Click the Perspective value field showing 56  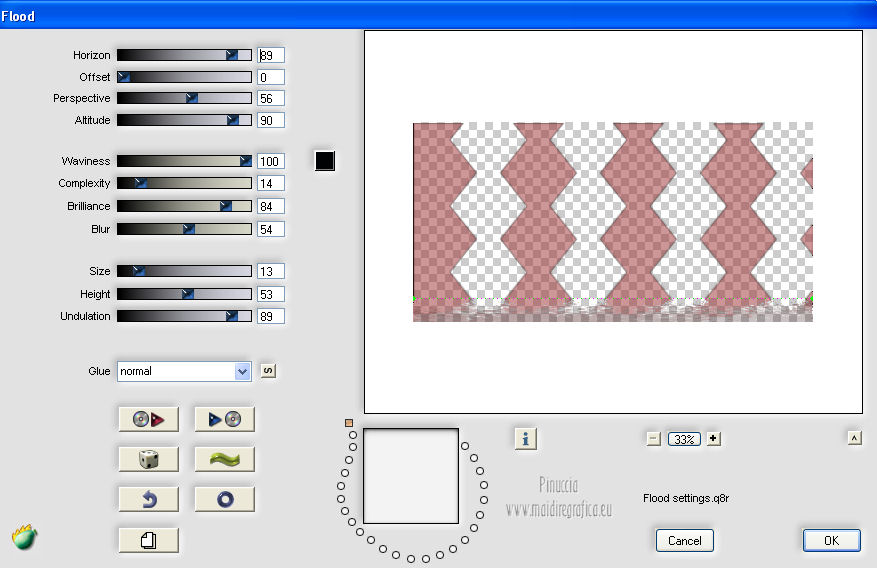(271, 98)
